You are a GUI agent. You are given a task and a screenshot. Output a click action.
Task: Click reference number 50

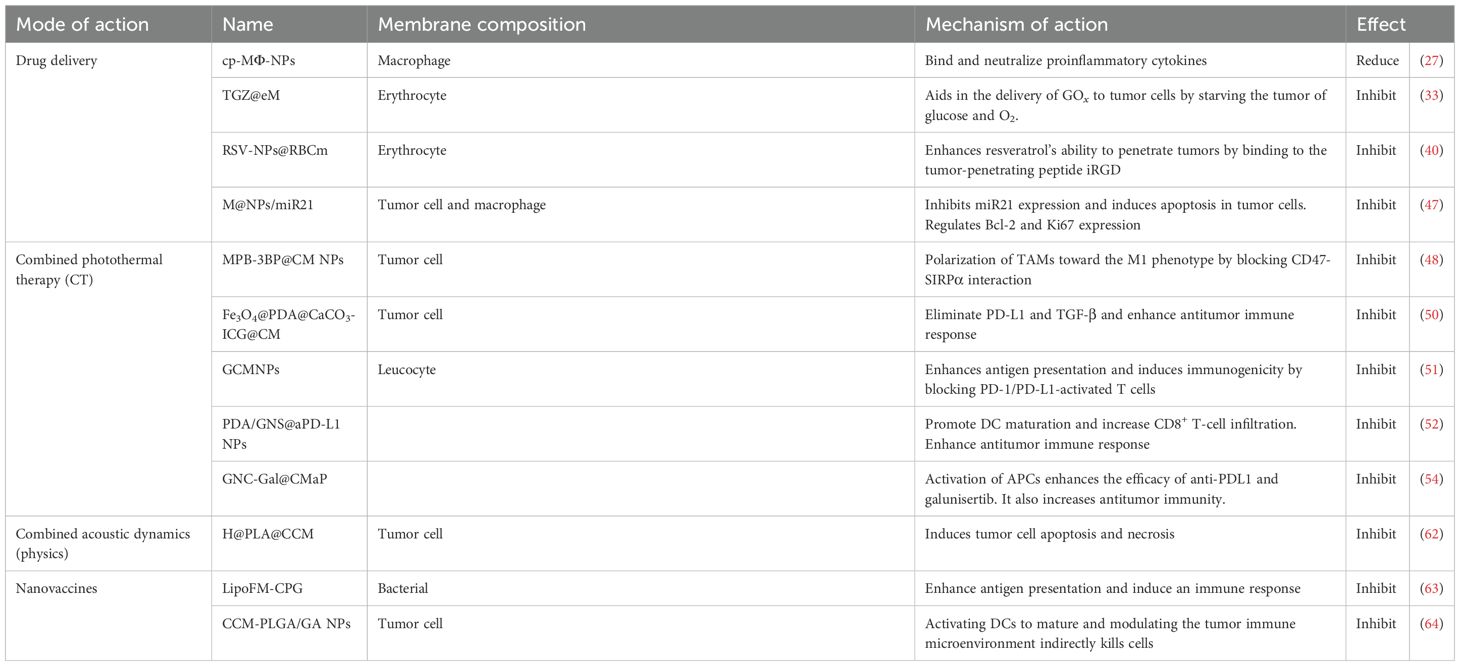[x=1431, y=315]
